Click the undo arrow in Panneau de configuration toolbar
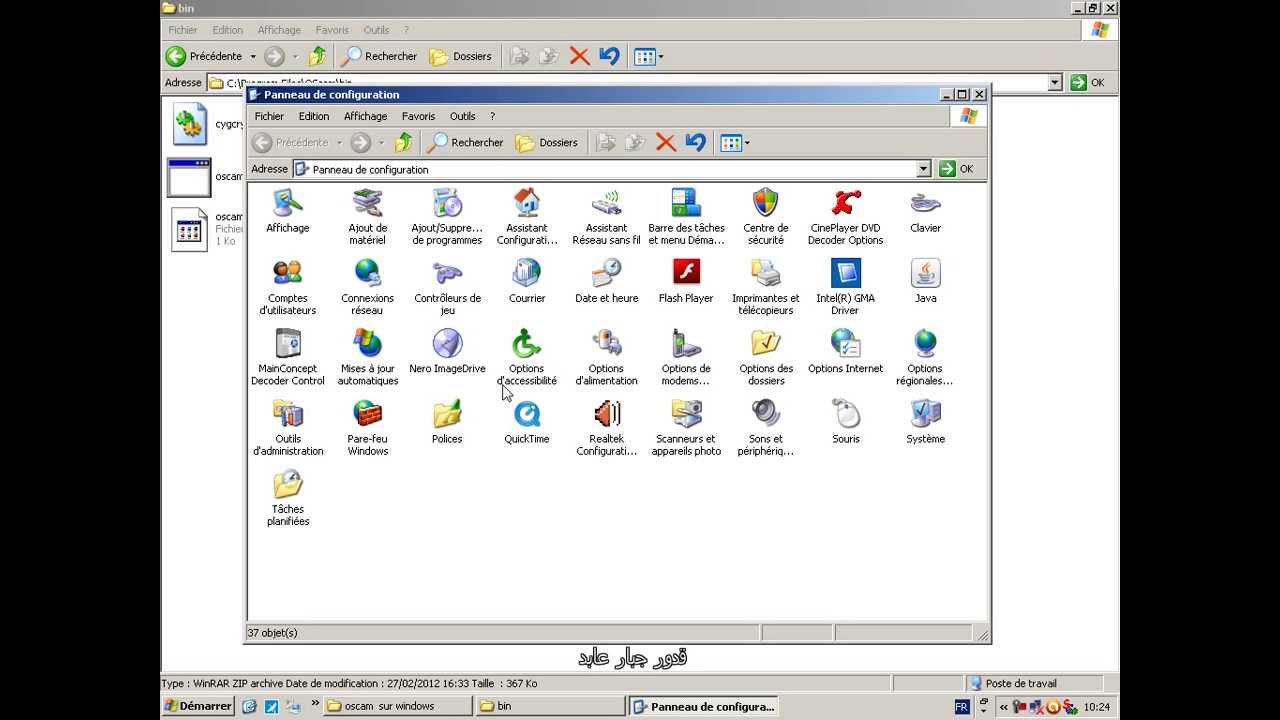This screenshot has width=1280, height=720. point(696,142)
